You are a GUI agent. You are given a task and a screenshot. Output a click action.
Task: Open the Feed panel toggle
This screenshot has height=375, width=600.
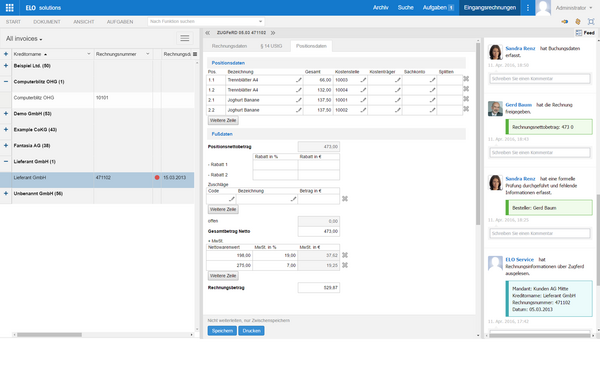pyautogui.click(x=585, y=33)
